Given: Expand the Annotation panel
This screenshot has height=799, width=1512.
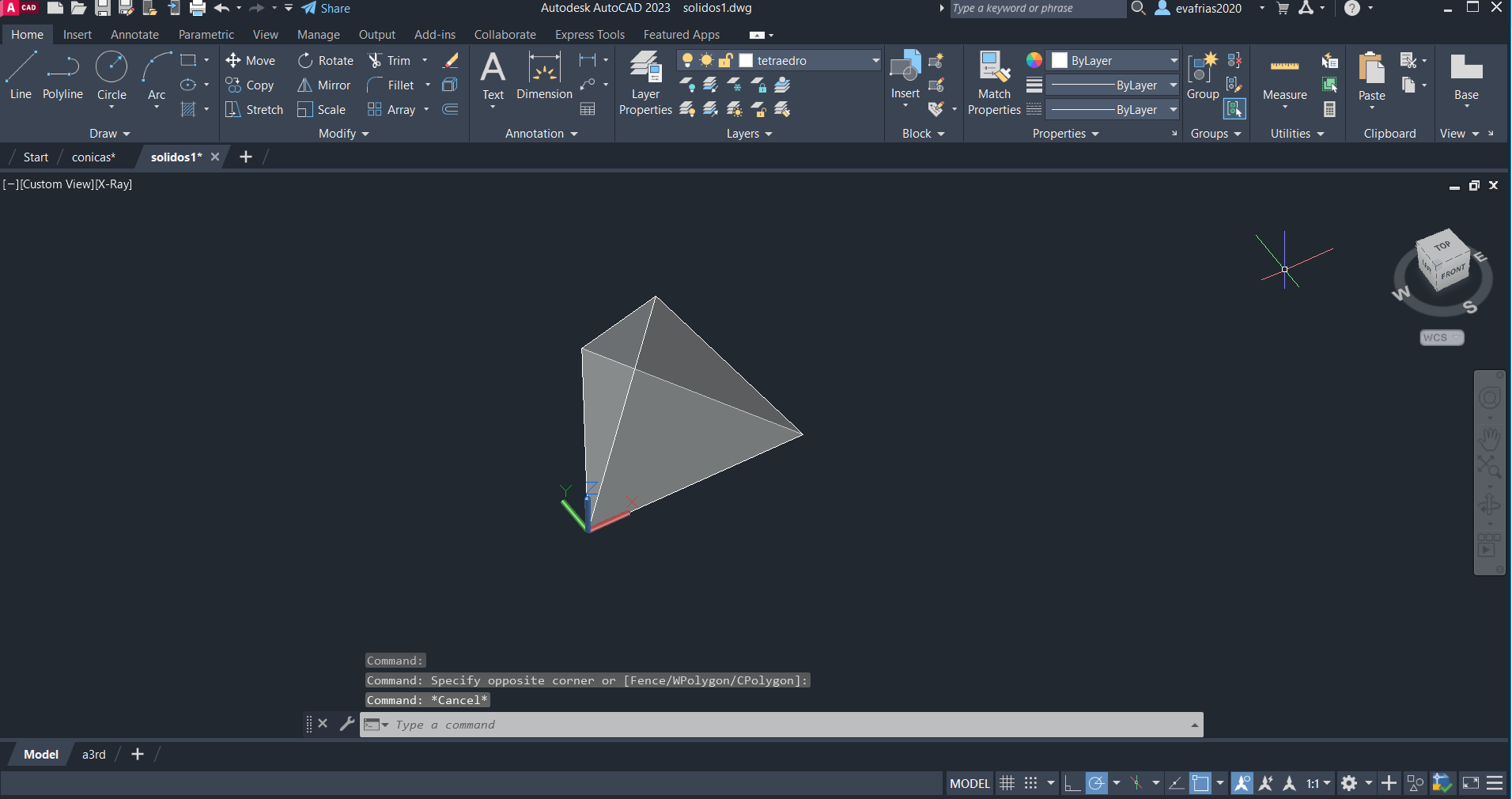Looking at the screenshot, I should pyautogui.click(x=542, y=134).
